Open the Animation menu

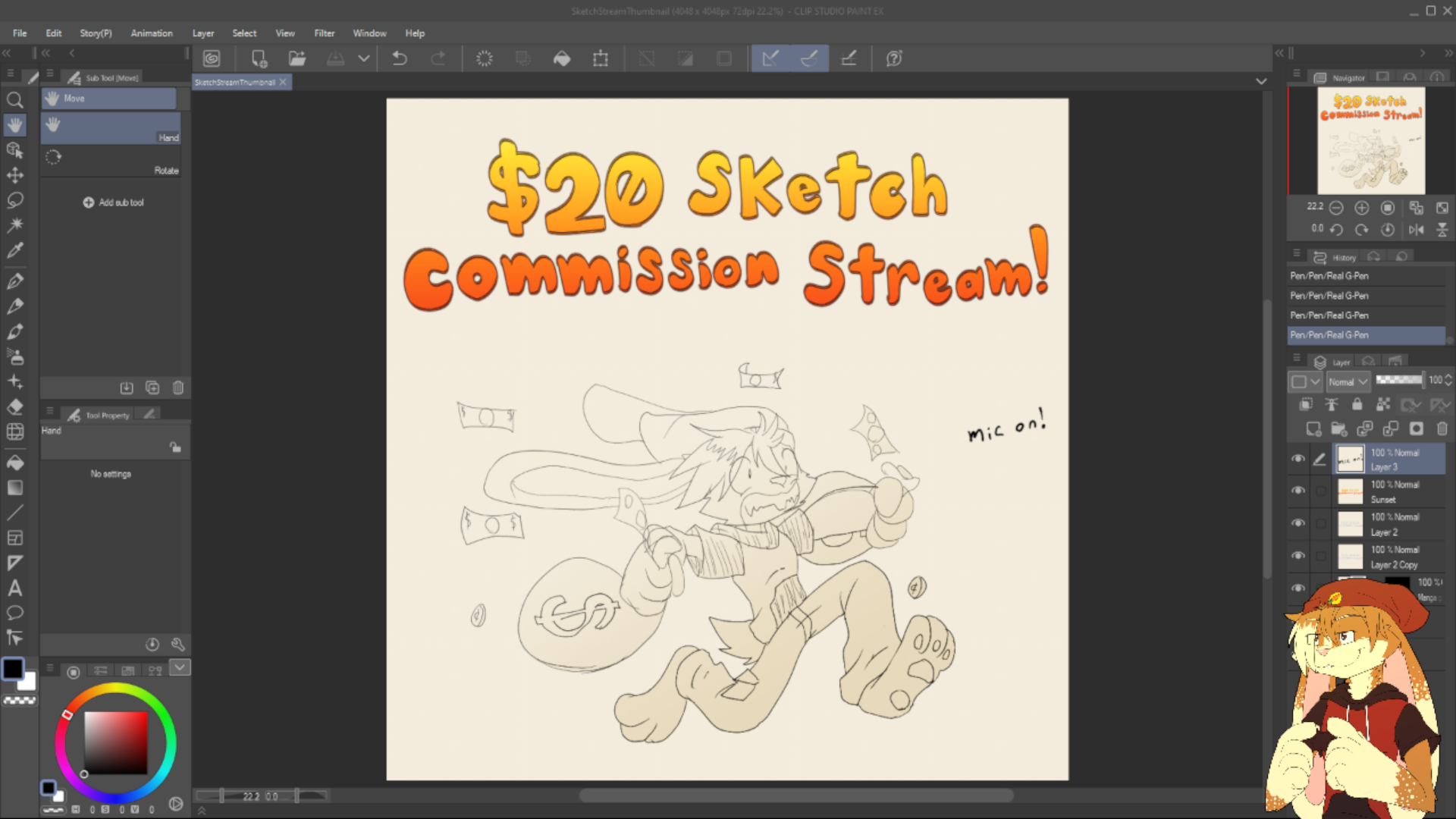[x=151, y=33]
